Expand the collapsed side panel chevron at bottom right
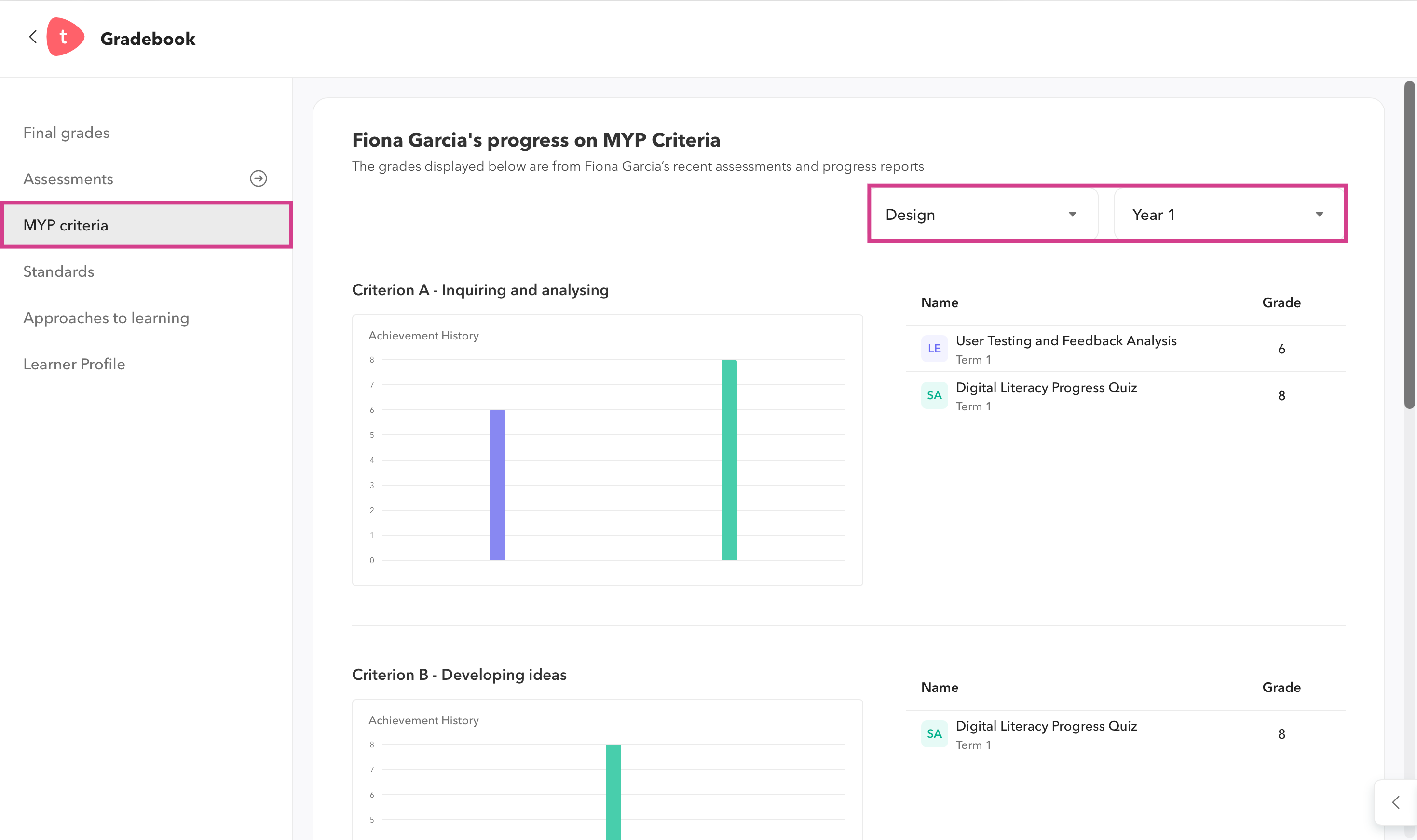Image resolution: width=1417 pixels, height=840 pixels. coord(1396,803)
